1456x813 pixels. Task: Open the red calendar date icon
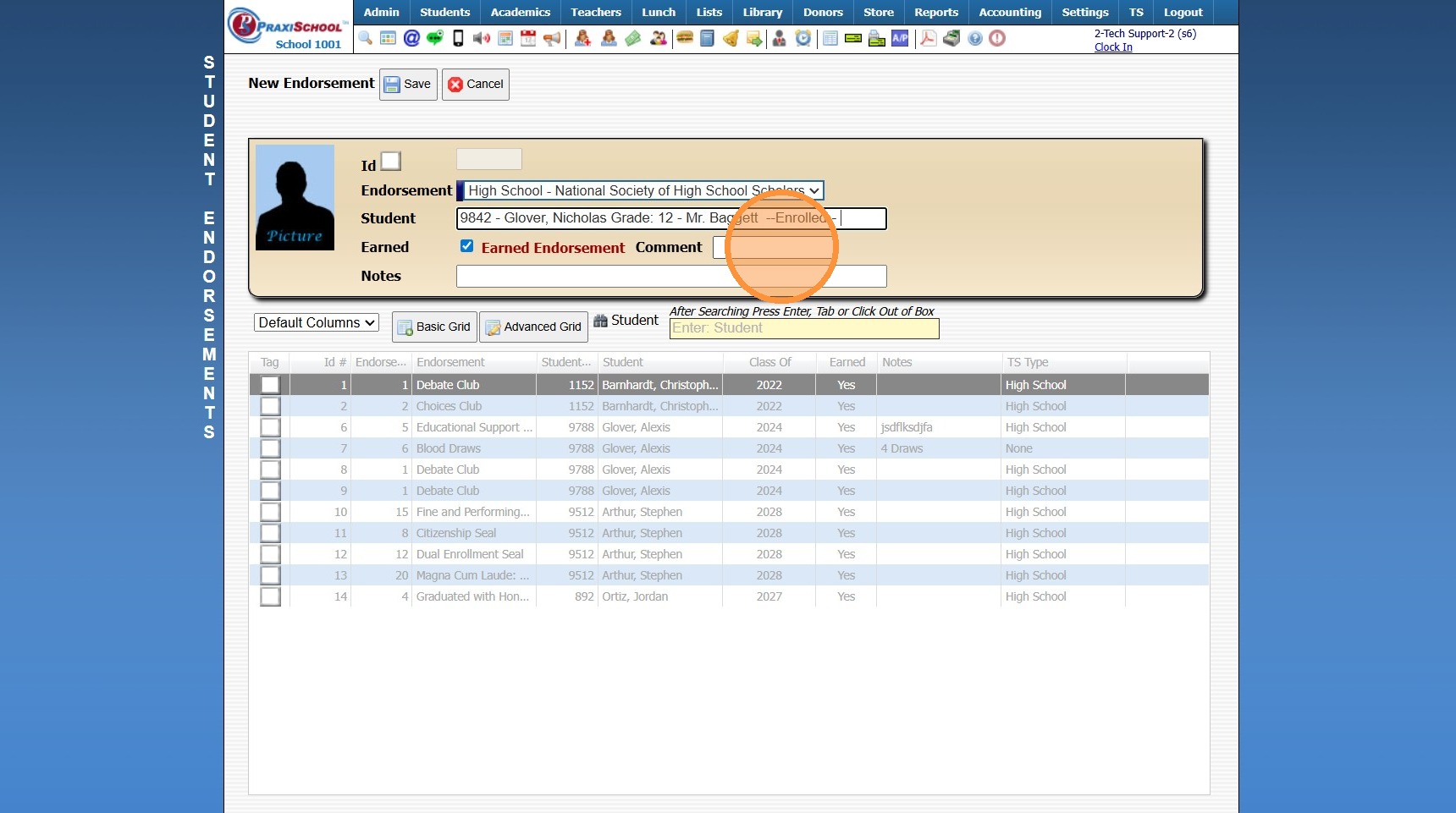click(528, 38)
